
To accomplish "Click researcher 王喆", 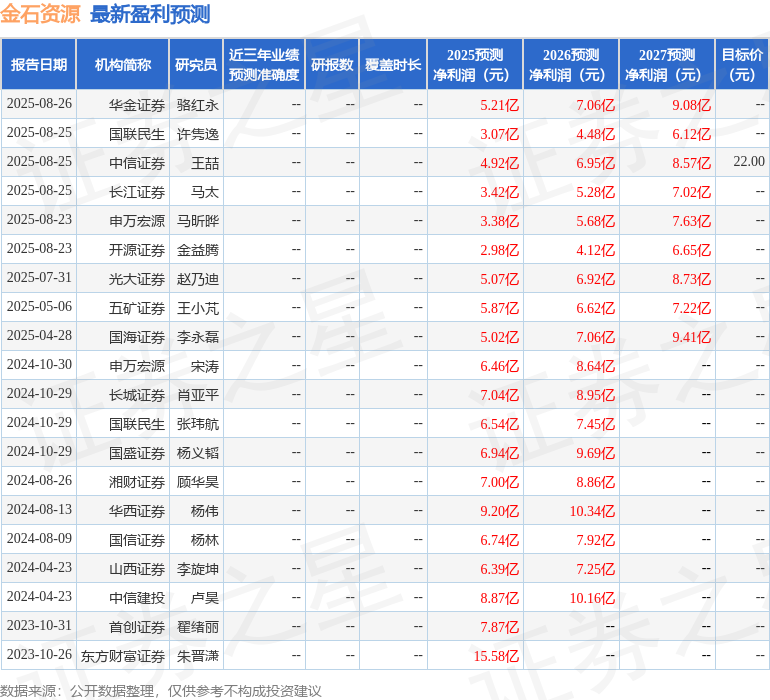I will pos(204,163).
